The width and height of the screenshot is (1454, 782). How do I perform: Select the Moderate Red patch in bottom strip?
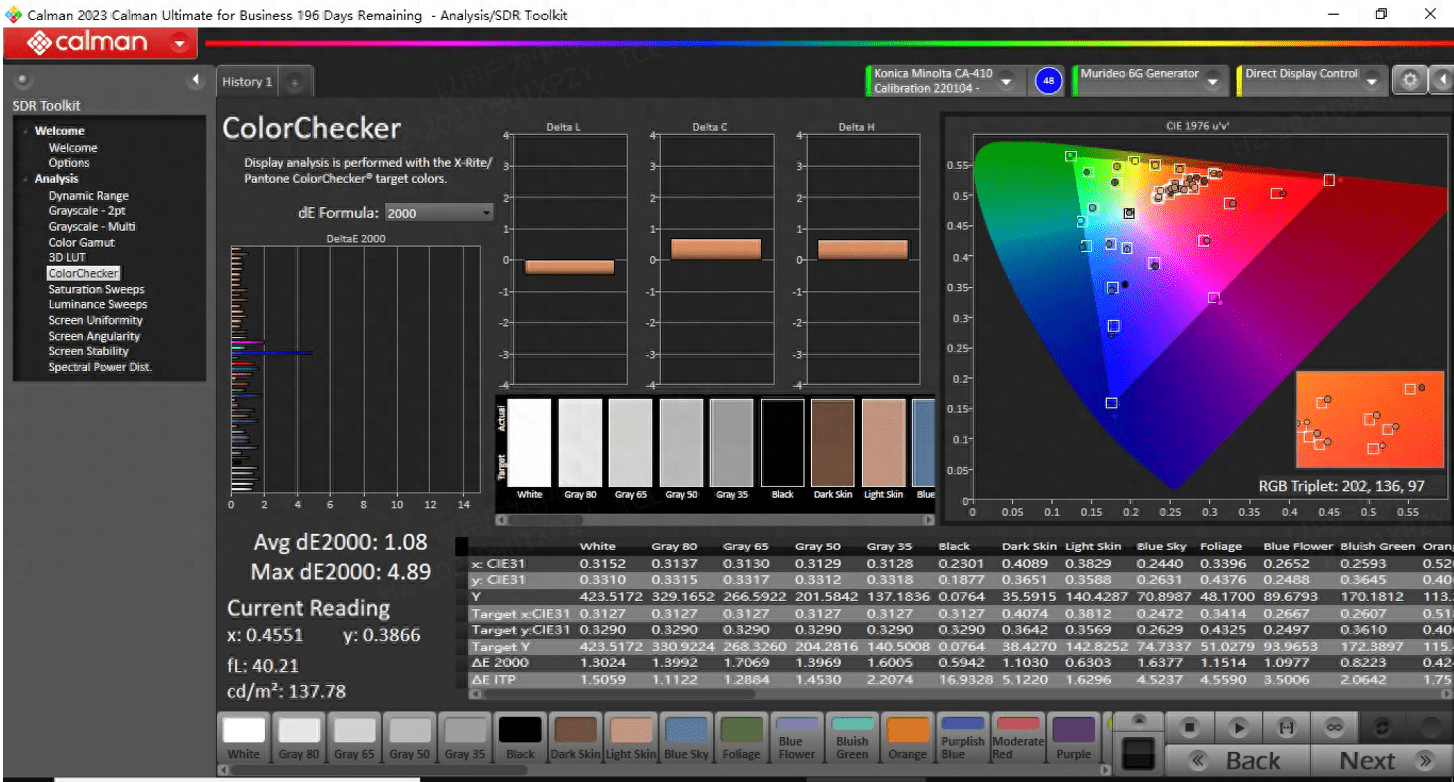(x=1018, y=739)
